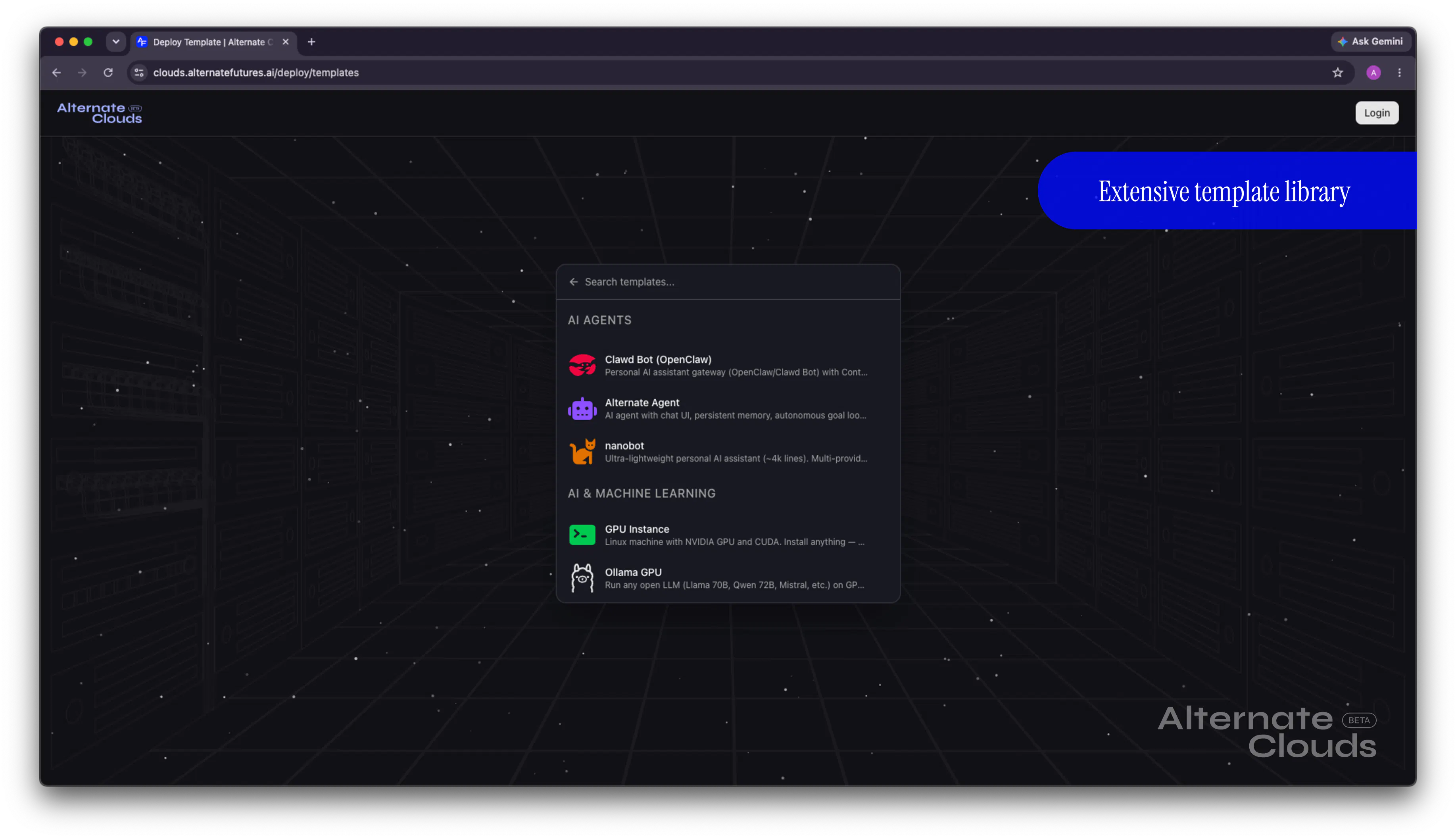Click the AI AGENTS section heading

[x=599, y=320]
